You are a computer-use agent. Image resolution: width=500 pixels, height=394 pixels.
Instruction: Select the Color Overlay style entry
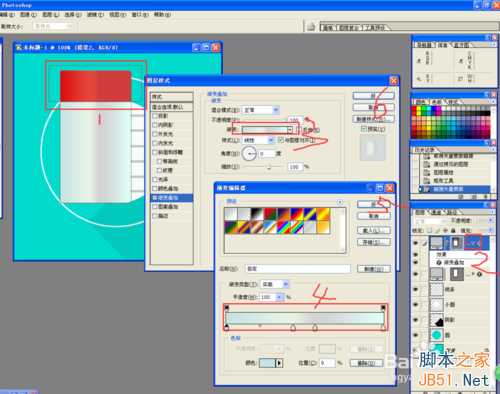172,188
